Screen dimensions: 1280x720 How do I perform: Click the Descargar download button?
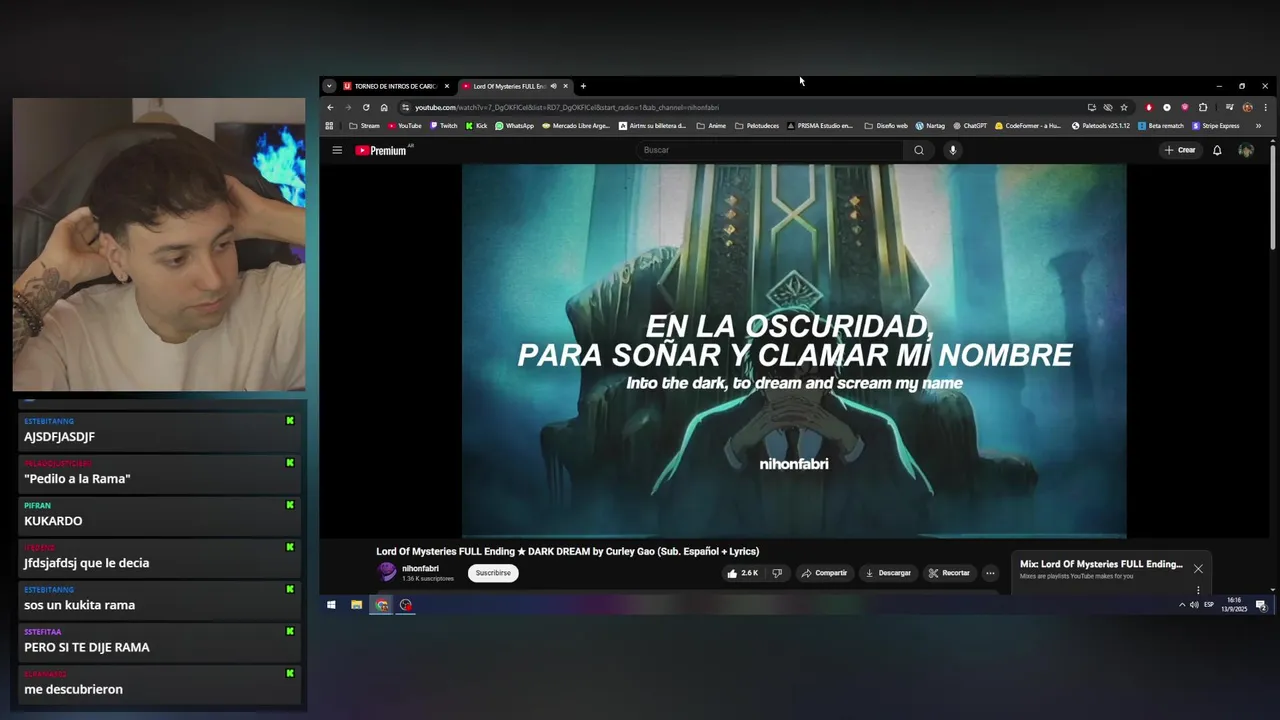click(888, 573)
